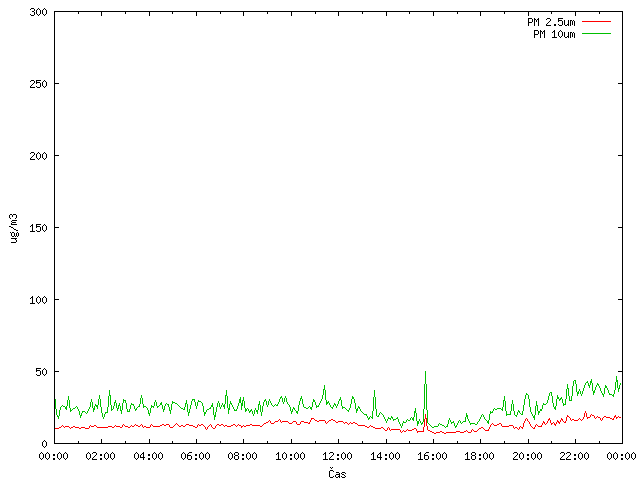Screen dimensions: 640x480
Task: Click the 250 y-axis tick value
Action: pyautogui.click(x=38, y=84)
